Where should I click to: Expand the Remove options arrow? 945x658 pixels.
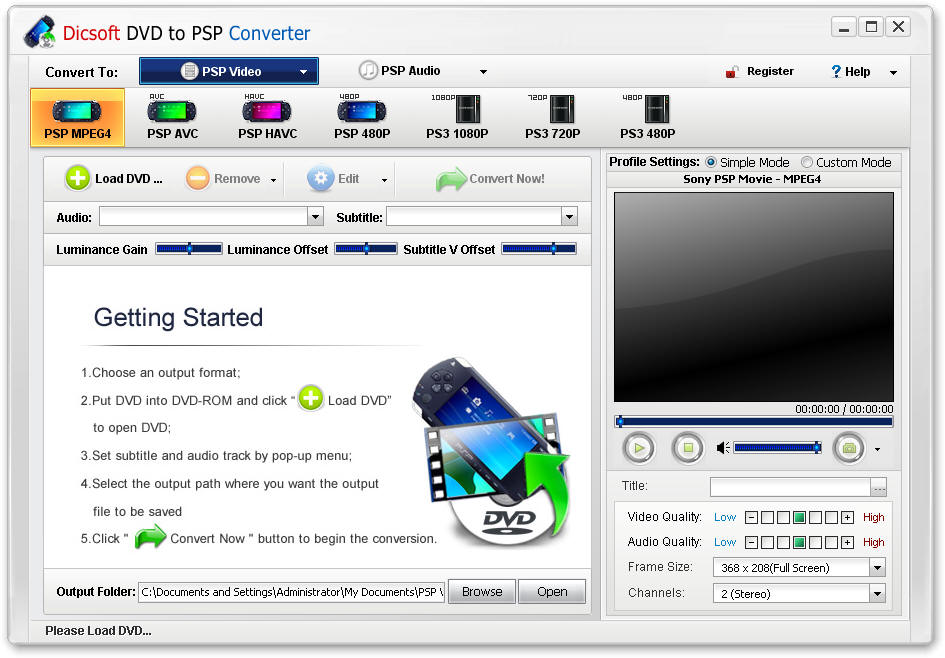[273, 180]
